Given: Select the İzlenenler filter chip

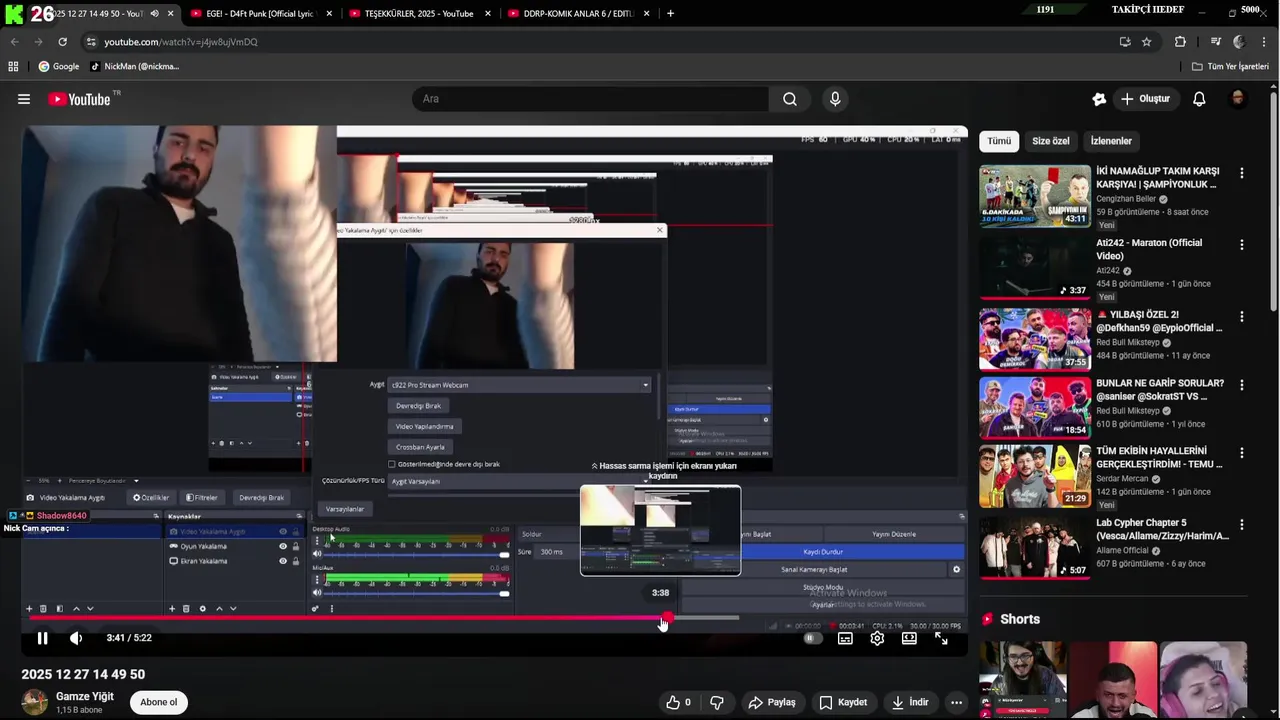Looking at the screenshot, I should [1111, 141].
